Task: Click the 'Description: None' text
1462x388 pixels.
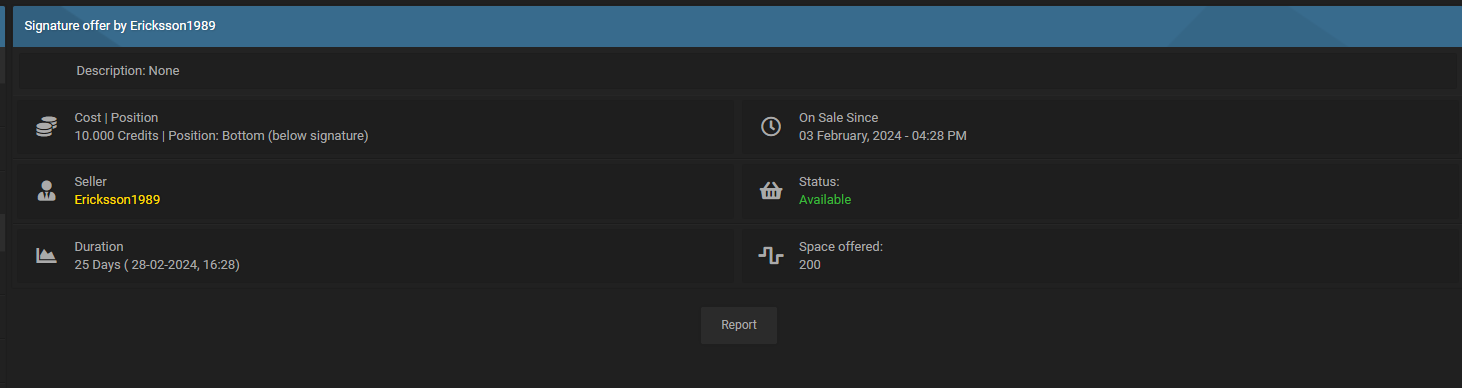Action: pos(128,71)
